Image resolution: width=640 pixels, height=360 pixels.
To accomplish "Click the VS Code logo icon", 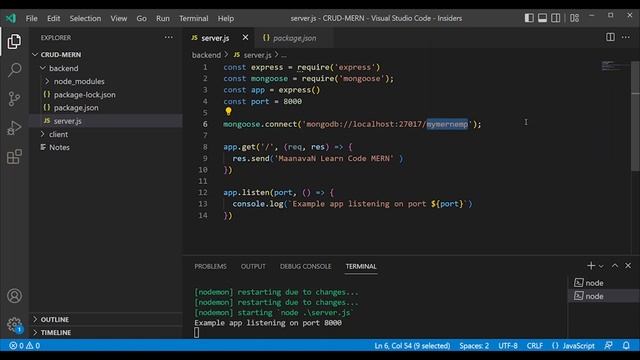I will click(11, 18).
